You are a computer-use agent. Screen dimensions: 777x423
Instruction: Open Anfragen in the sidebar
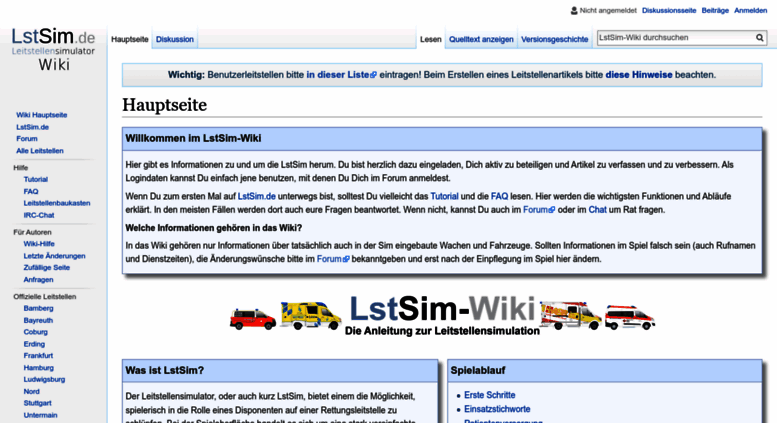point(38,279)
